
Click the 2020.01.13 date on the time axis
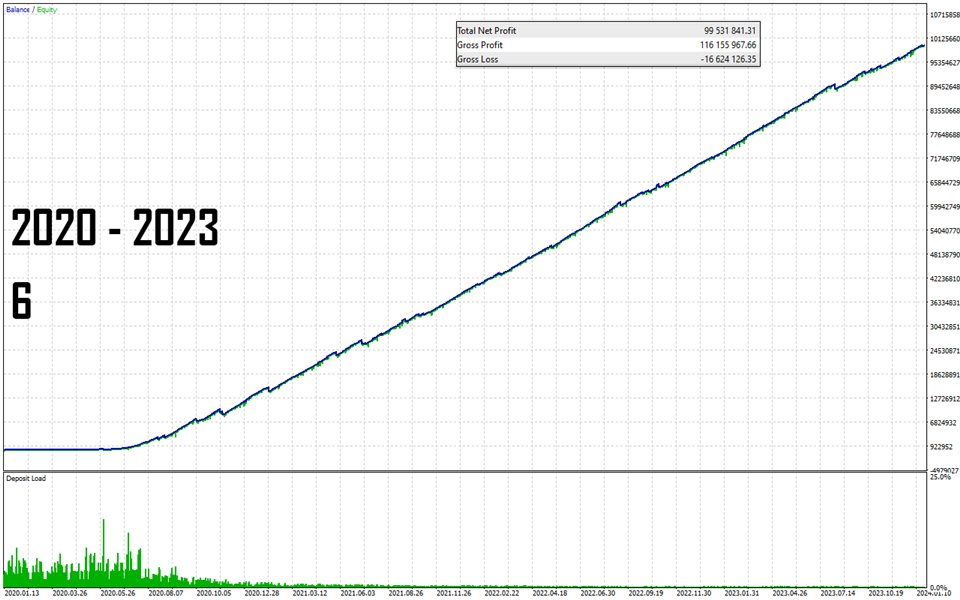[x=24, y=593]
